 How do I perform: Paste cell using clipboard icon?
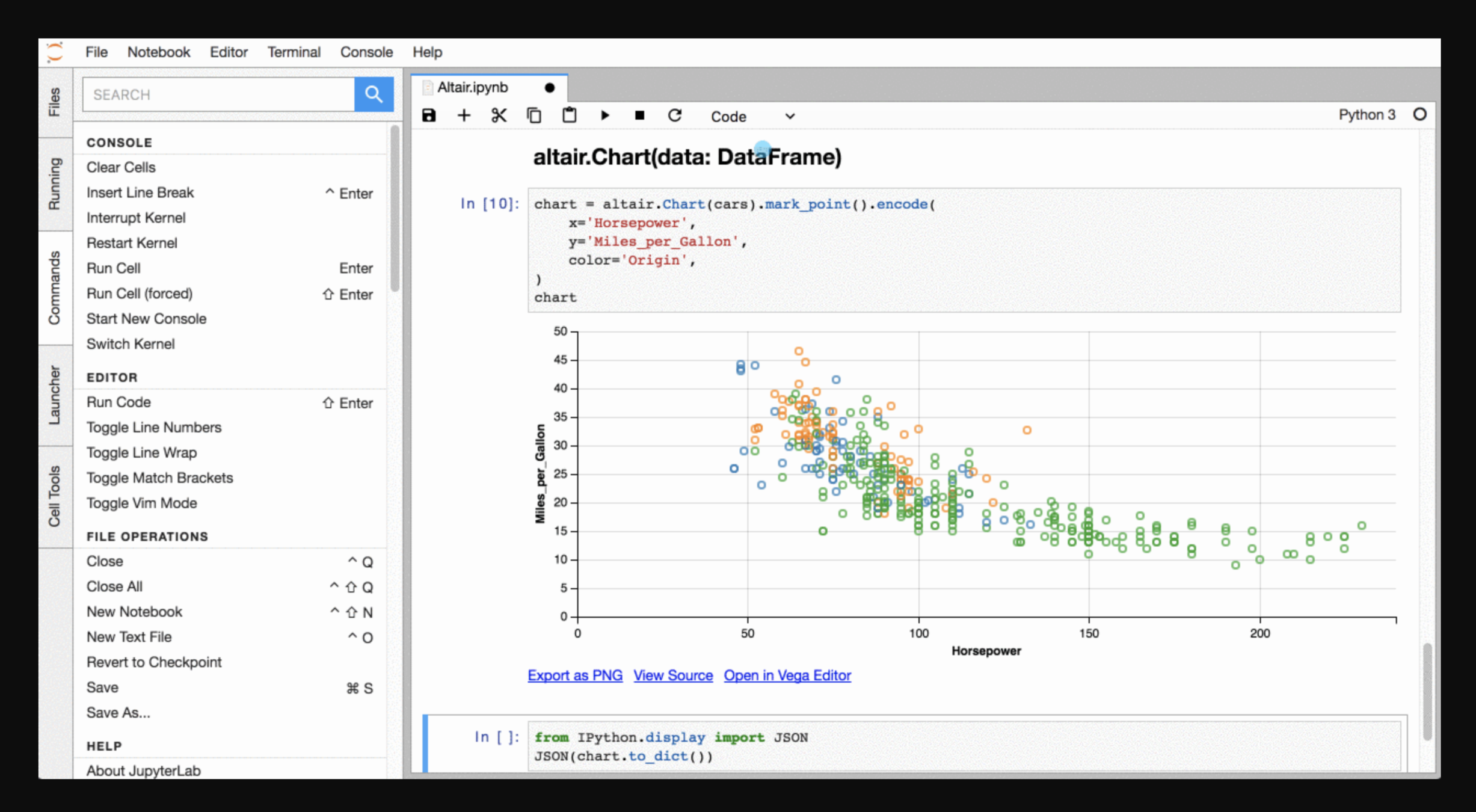569,115
